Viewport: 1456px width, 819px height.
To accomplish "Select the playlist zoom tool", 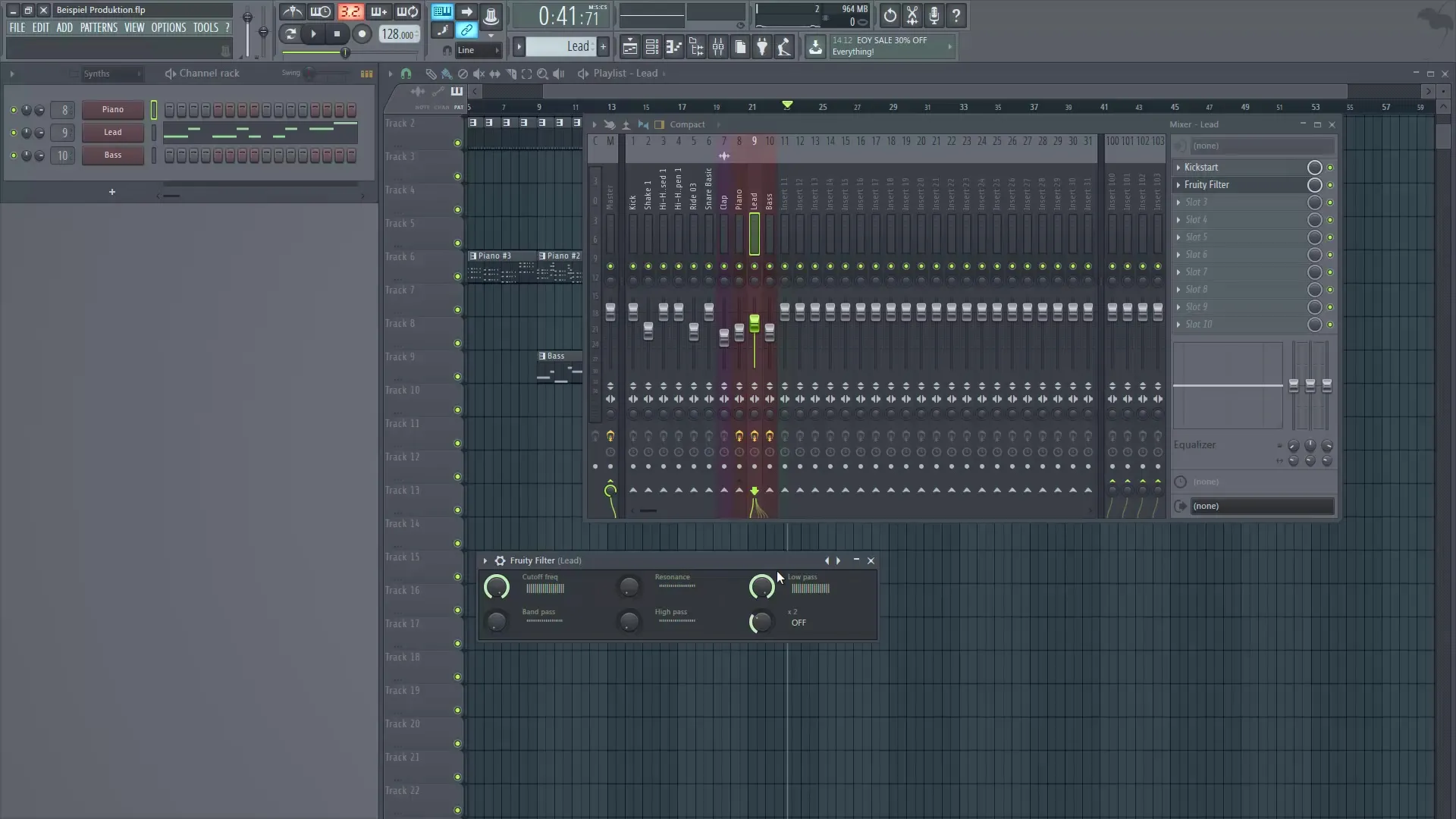I will pyautogui.click(x=542, y=74).
